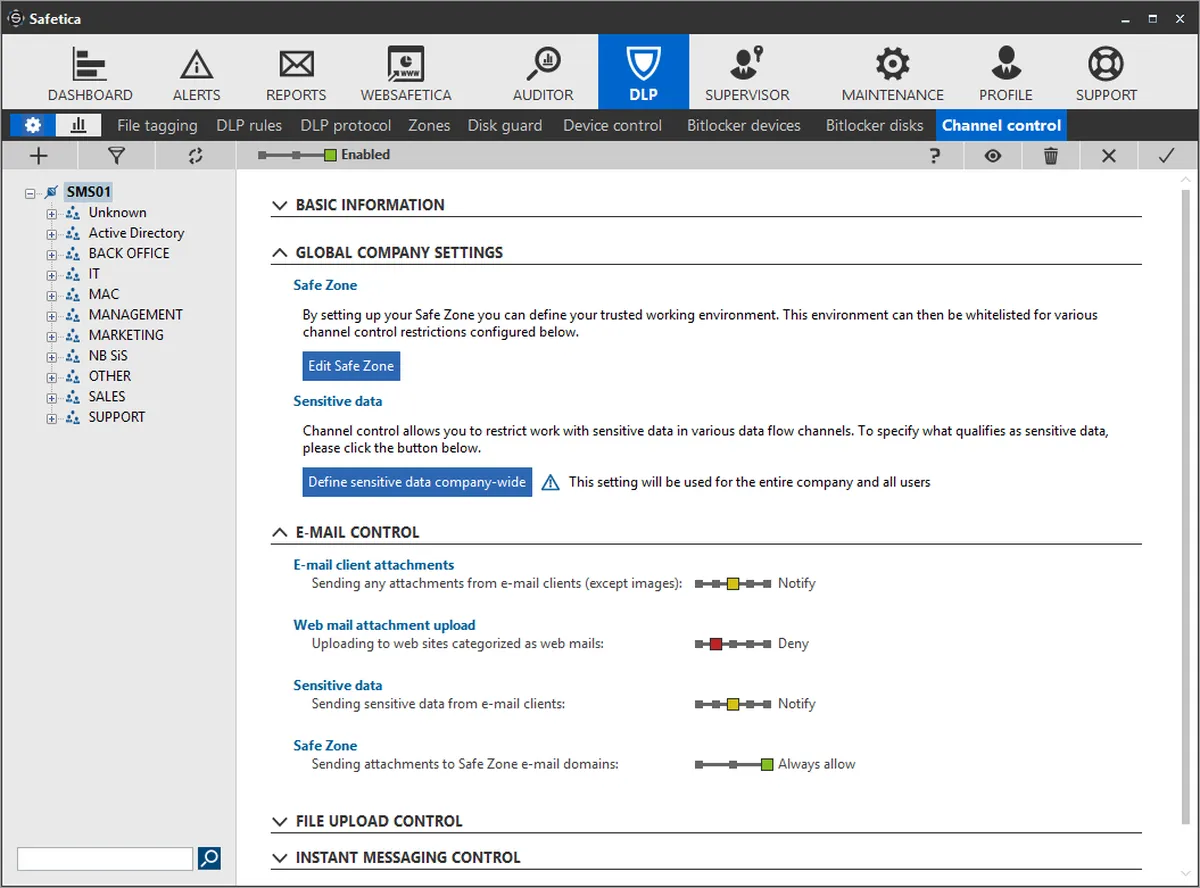Expand the Active Directory node
The image size is (1200, 888).
pyautogui.click(x=51, y=233)
